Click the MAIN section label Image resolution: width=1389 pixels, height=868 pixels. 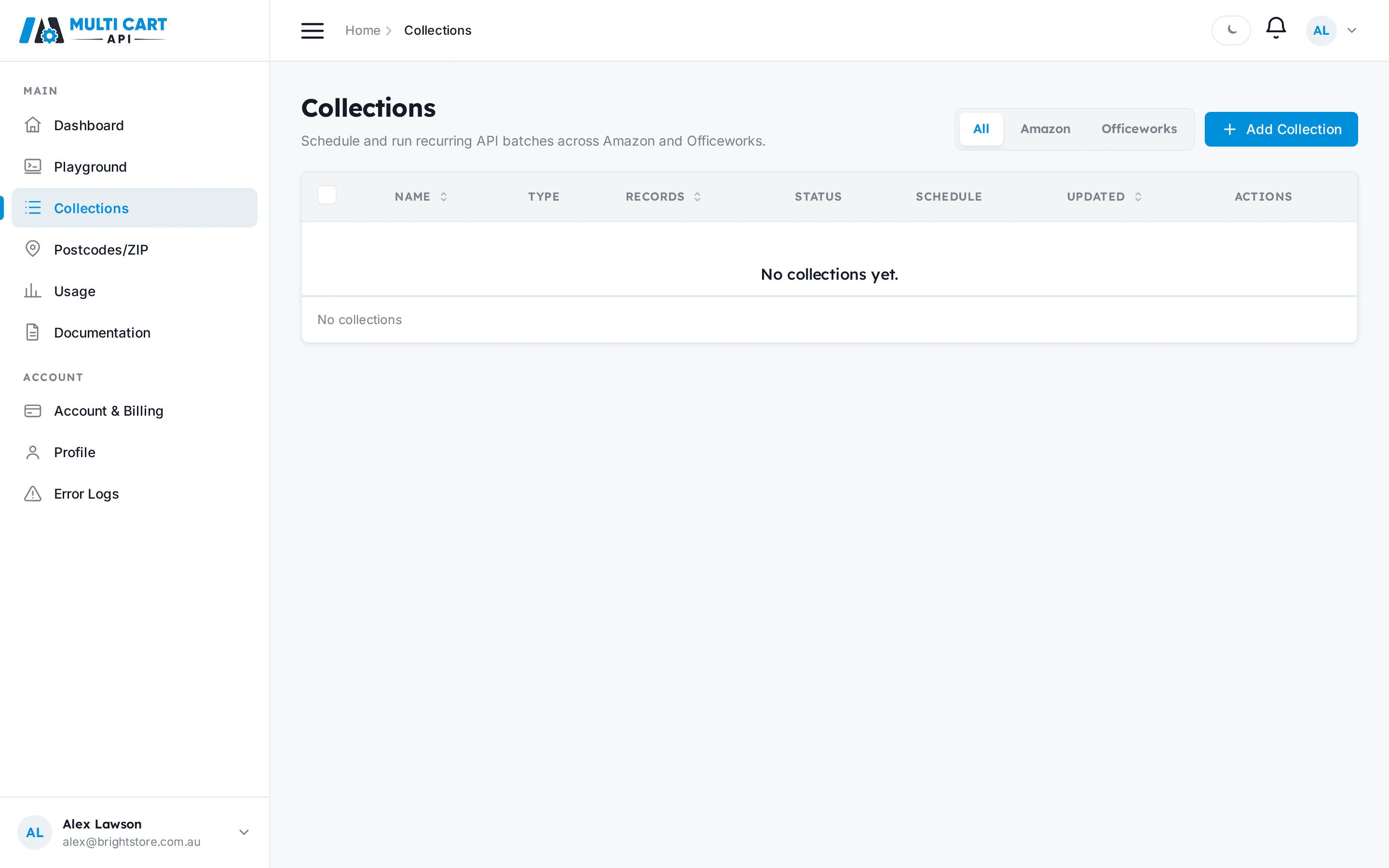pyautogui.click(x=40, y=91)
